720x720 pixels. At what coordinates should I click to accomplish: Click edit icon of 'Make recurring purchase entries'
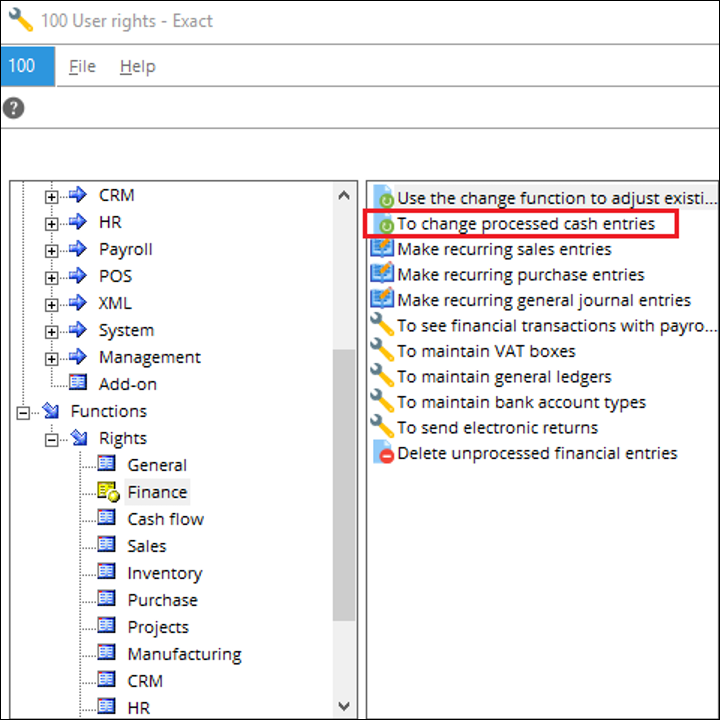tap(382, 274)
